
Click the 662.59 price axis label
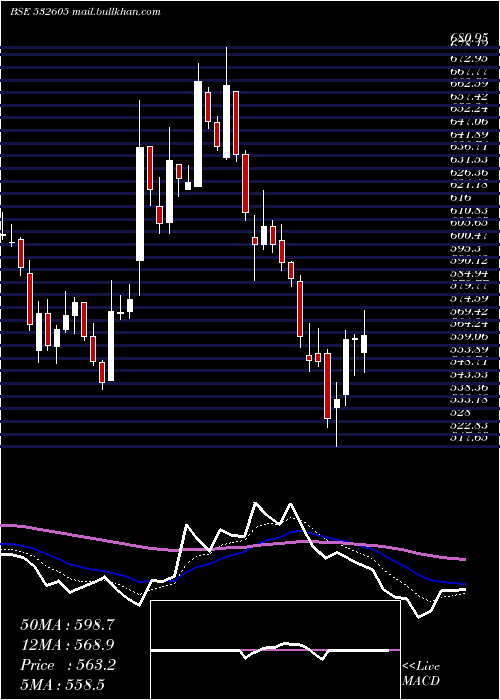tap(469, 84)
